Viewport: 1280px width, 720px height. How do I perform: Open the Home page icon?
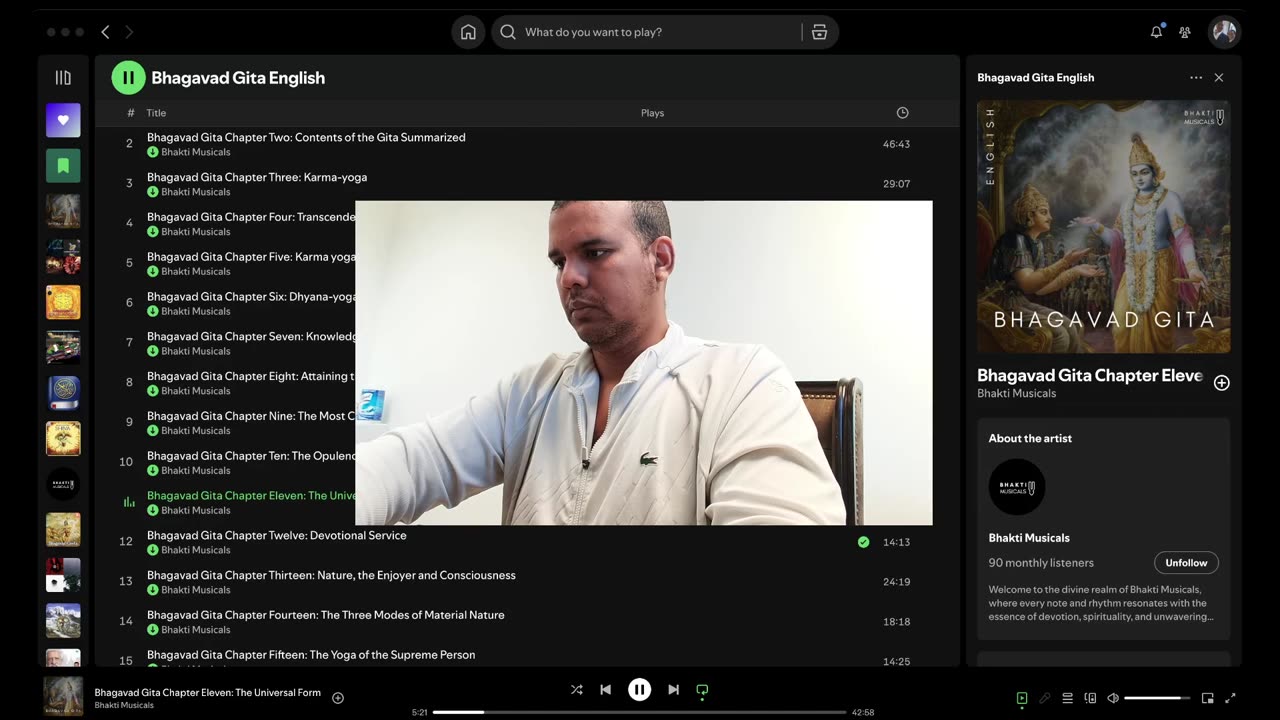(468, 32)
